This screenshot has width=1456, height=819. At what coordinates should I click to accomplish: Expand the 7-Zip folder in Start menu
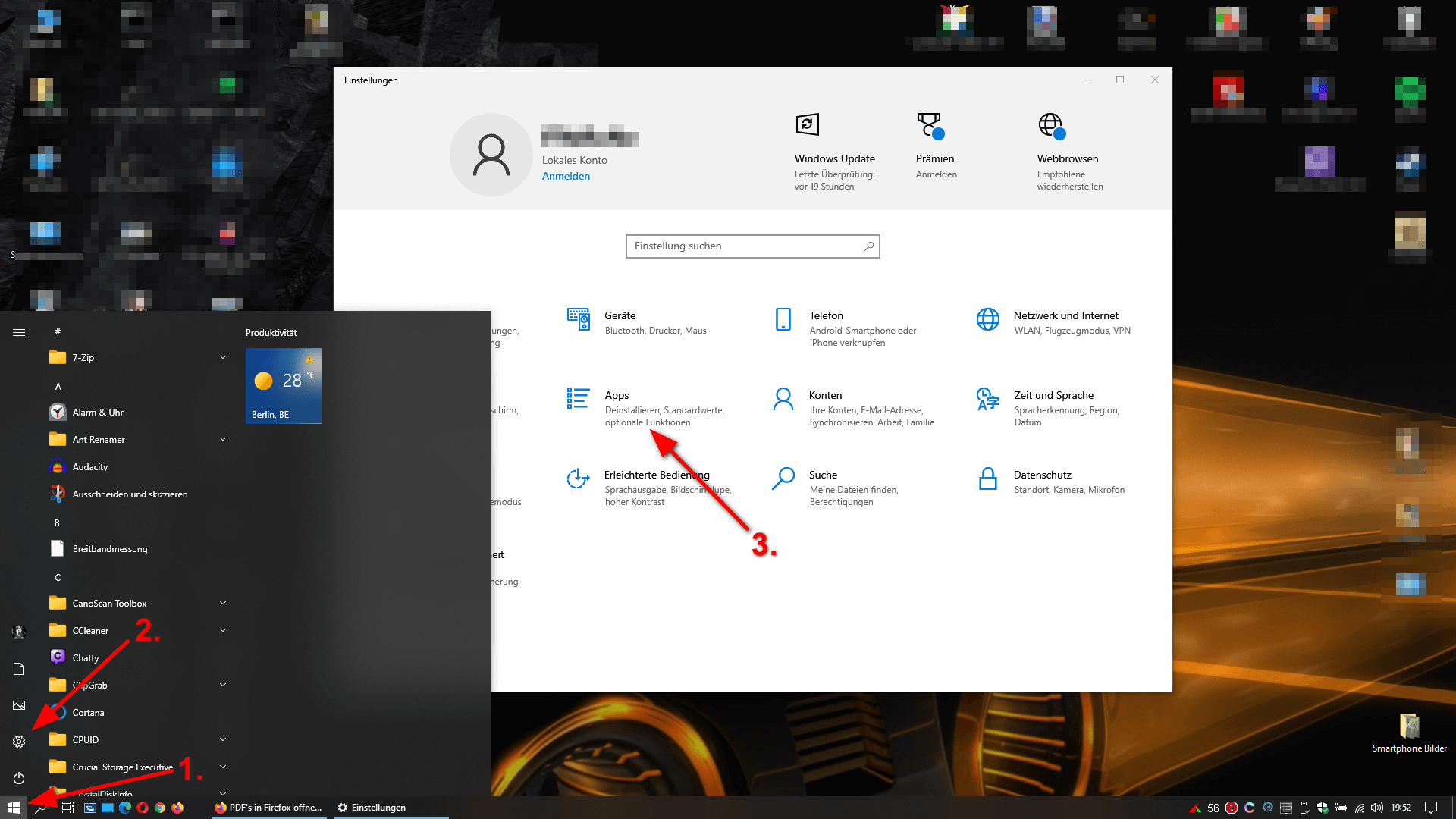(x=223, y=357)
